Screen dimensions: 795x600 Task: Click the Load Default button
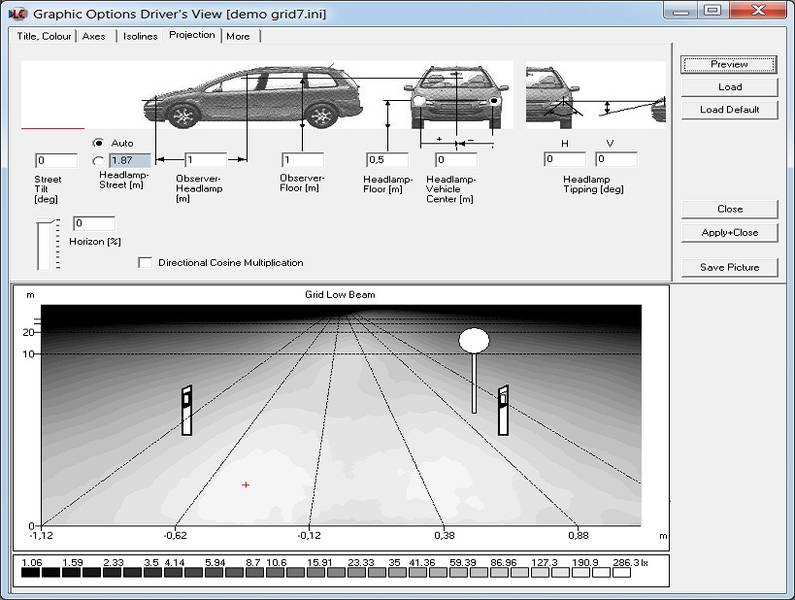click(x=729, y=110)
